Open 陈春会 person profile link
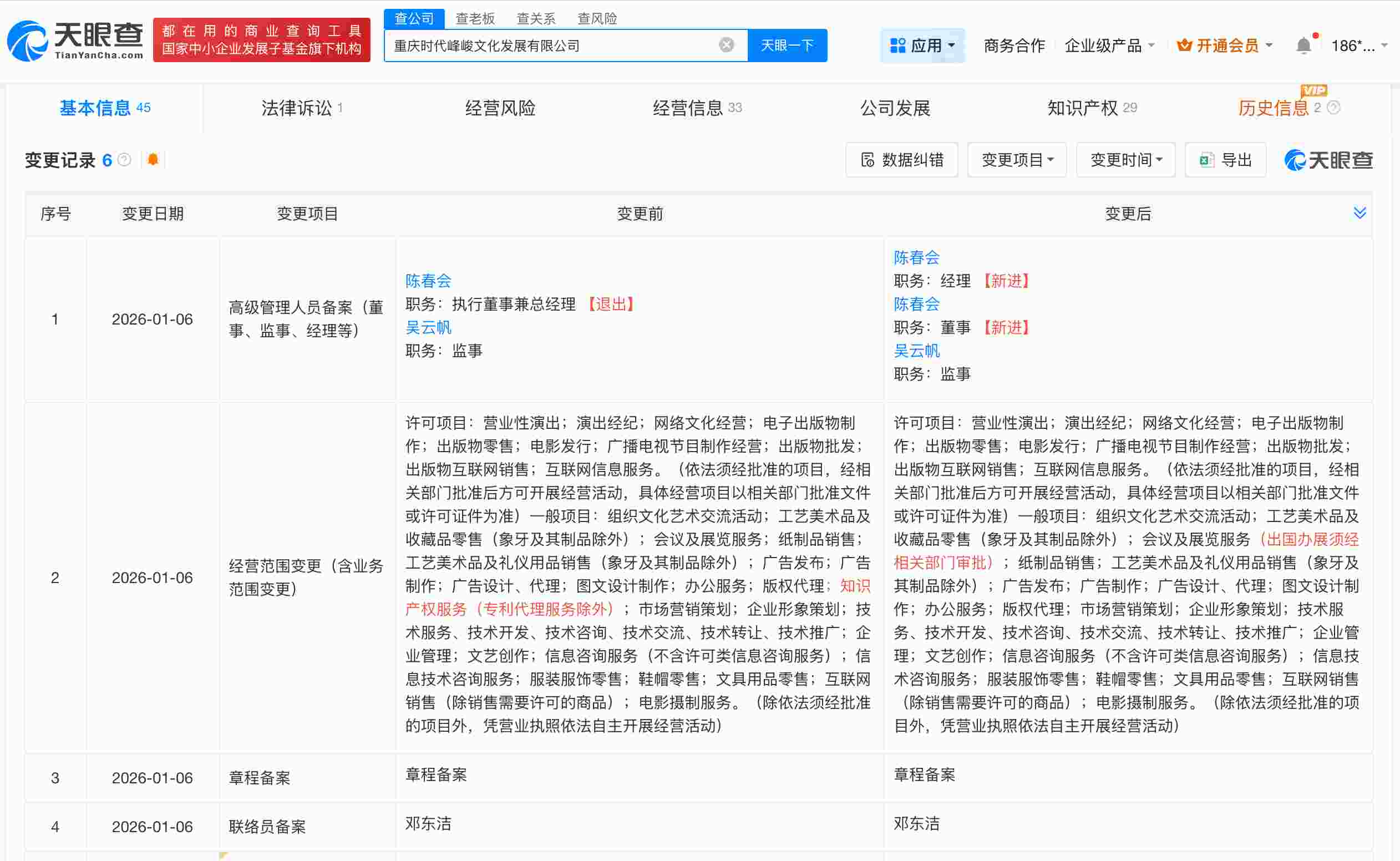The height and width of the screenshot is (861, 1400). coord(428,280)
